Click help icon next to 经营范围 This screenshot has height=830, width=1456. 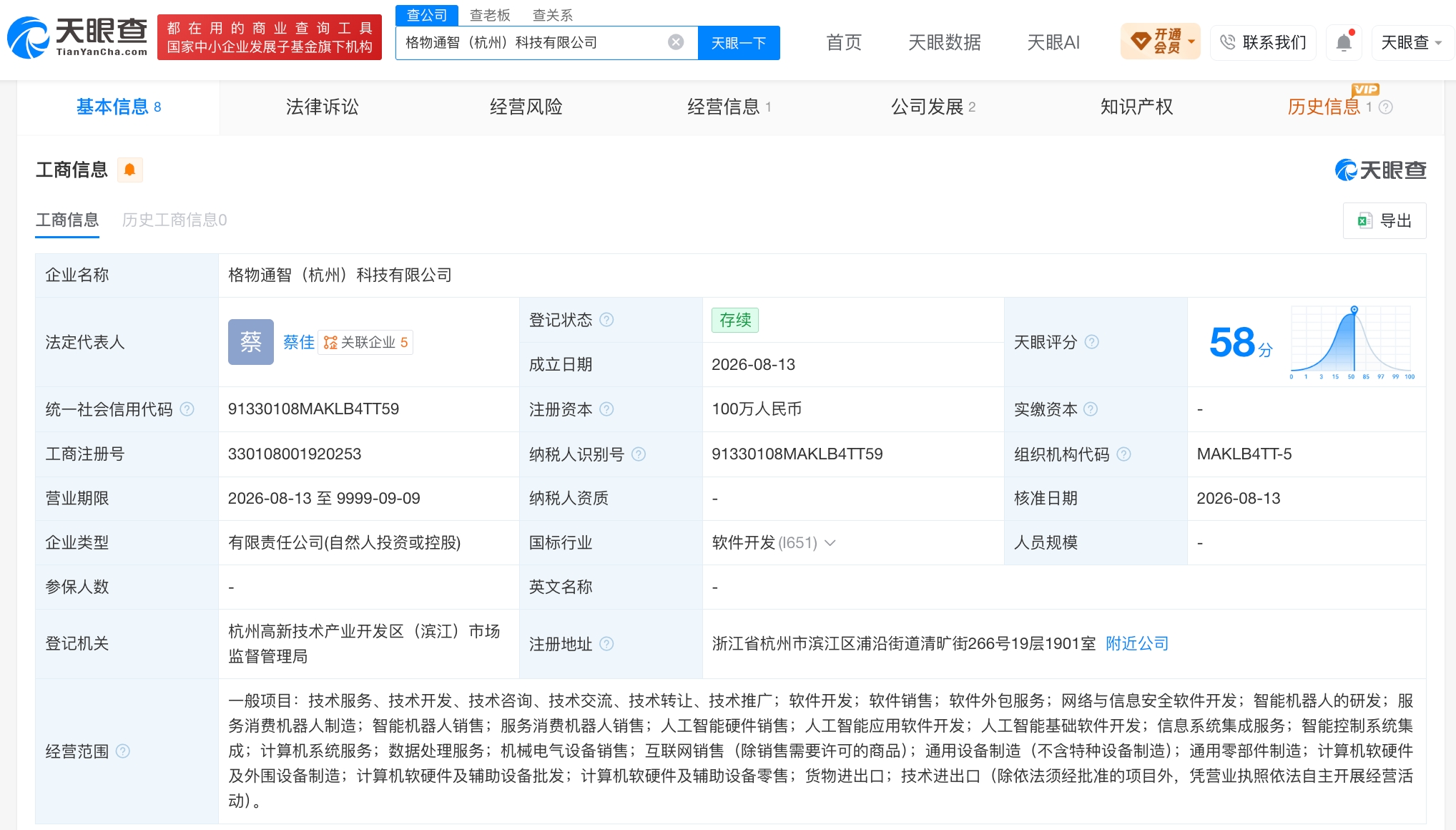[x=123, y=751]
